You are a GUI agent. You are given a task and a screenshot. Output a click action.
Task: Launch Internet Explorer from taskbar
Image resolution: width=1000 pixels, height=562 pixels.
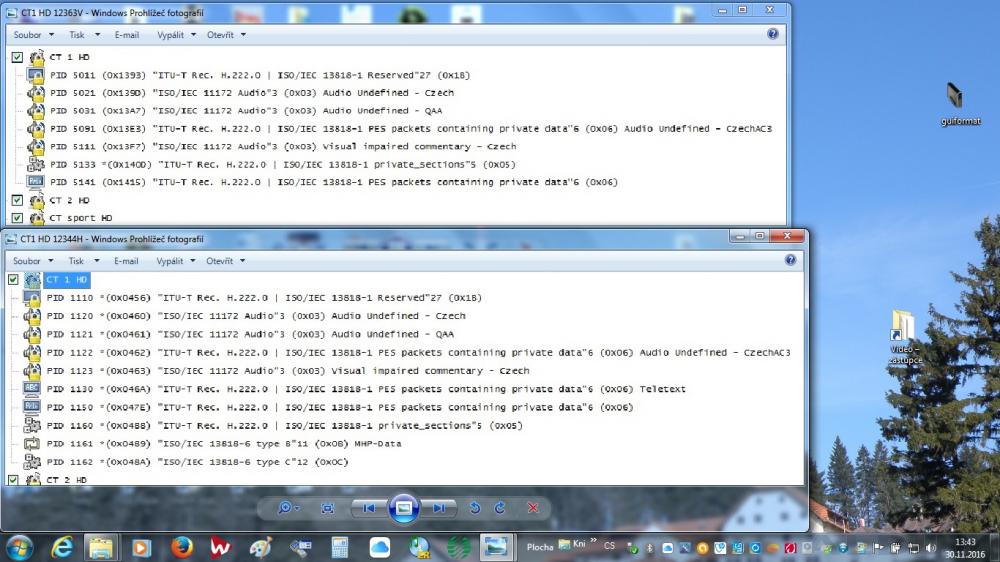click(x=62, y=547)
